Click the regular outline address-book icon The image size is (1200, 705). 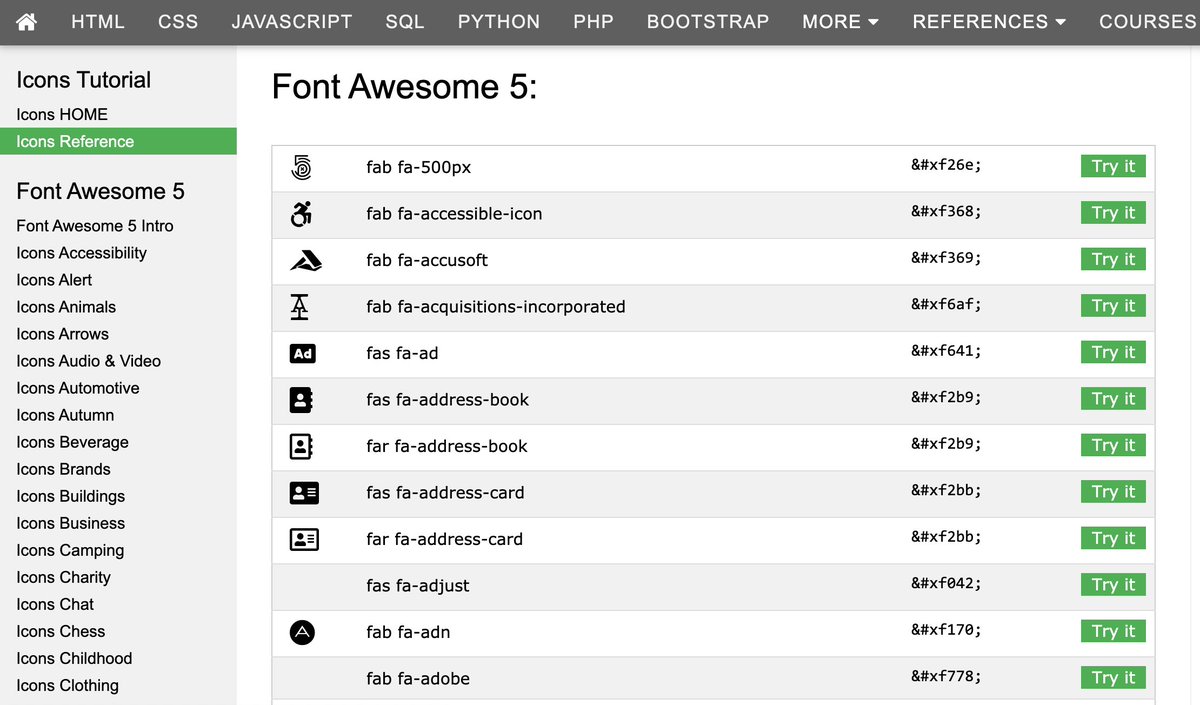(x=301, y=446)
